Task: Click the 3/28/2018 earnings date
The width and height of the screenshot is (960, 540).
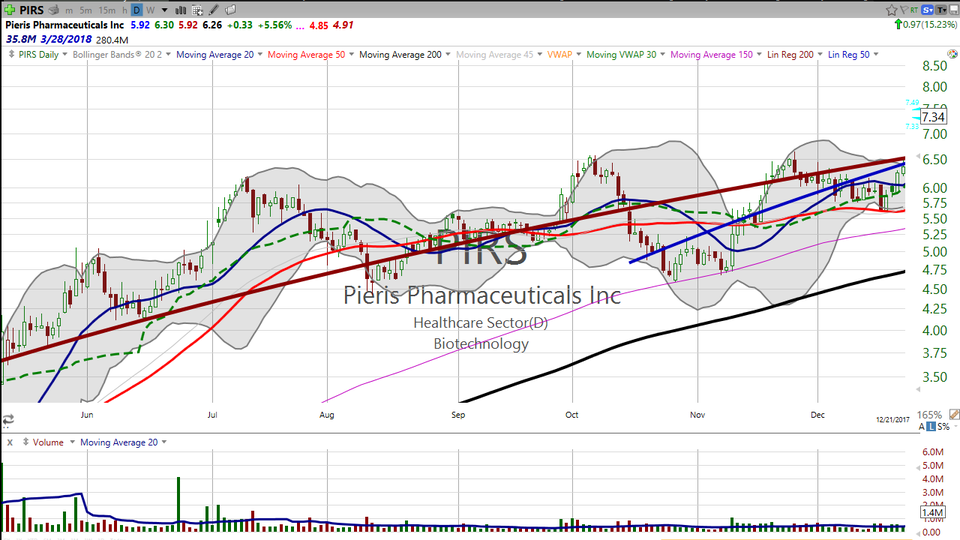Action: [x=66, y=39]
